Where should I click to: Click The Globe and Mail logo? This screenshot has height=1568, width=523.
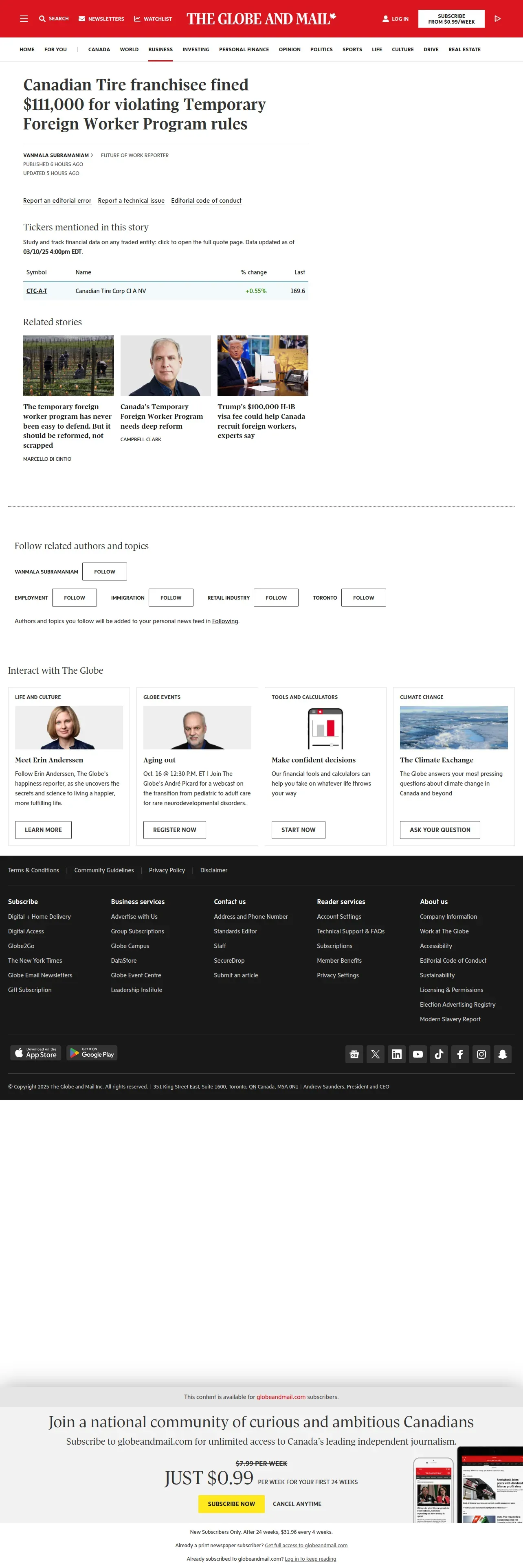[261, 19]
